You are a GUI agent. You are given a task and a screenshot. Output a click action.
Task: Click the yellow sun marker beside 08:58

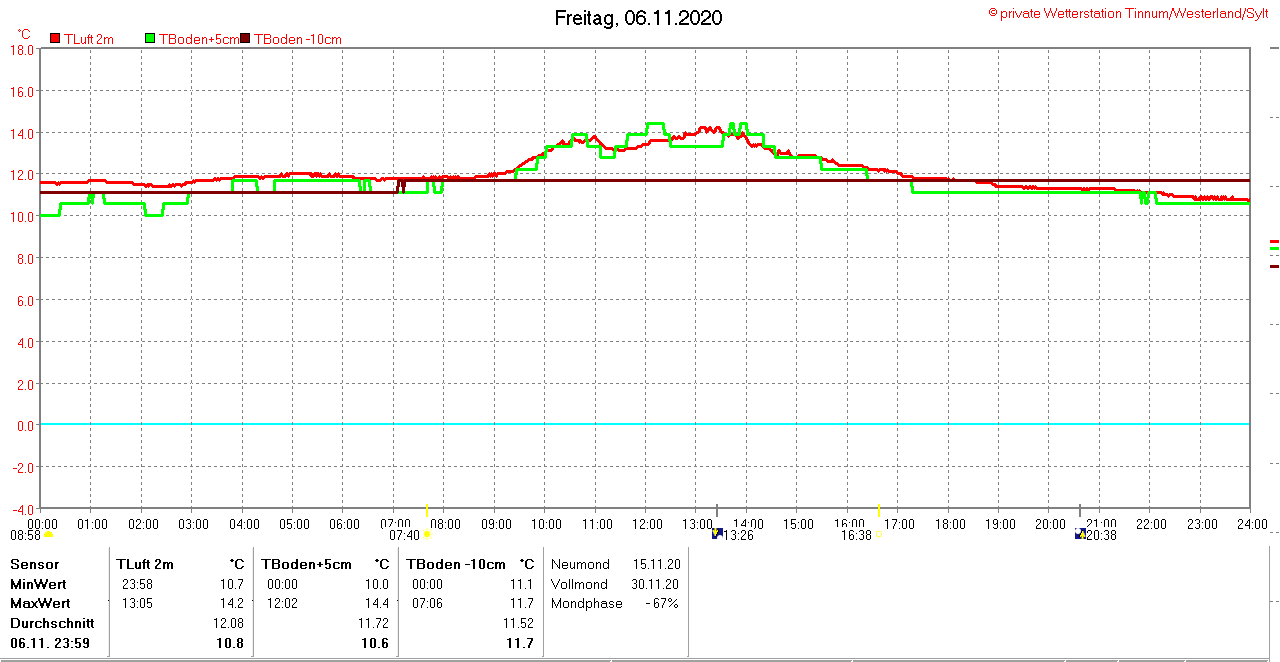click(x=48, y=535)
